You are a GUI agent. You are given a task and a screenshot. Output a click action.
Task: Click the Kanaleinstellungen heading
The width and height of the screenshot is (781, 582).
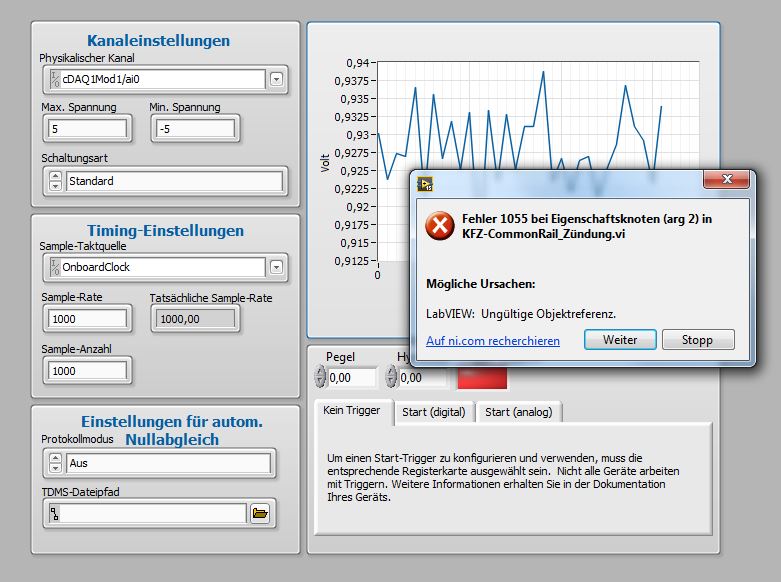tap(158, 40)
